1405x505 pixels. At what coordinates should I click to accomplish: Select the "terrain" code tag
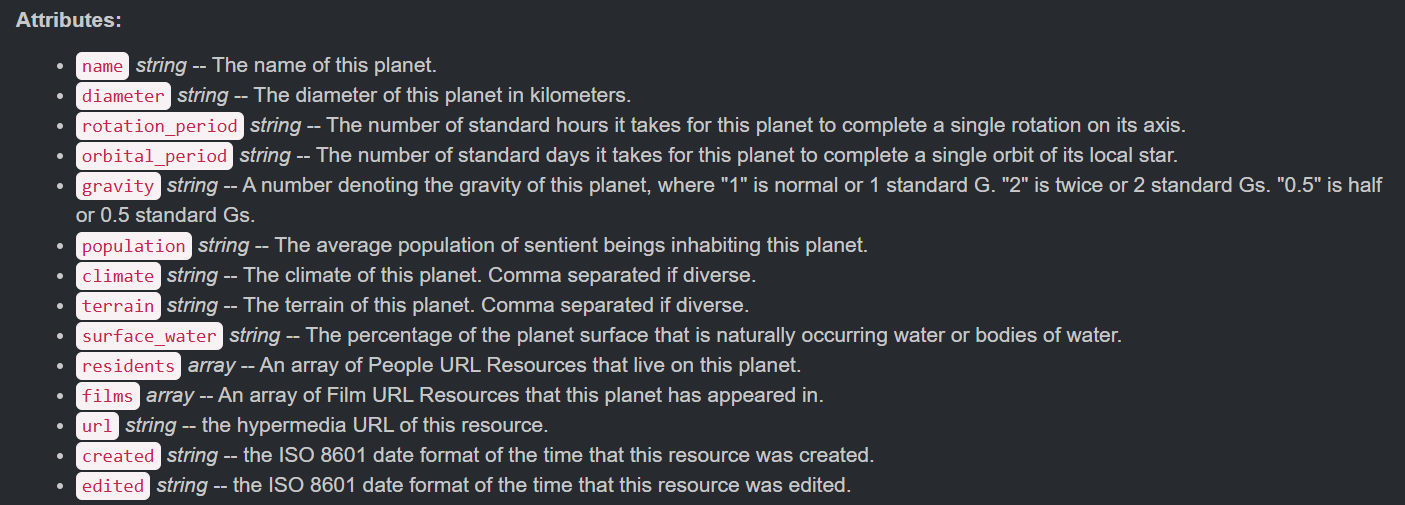(118, 306)
